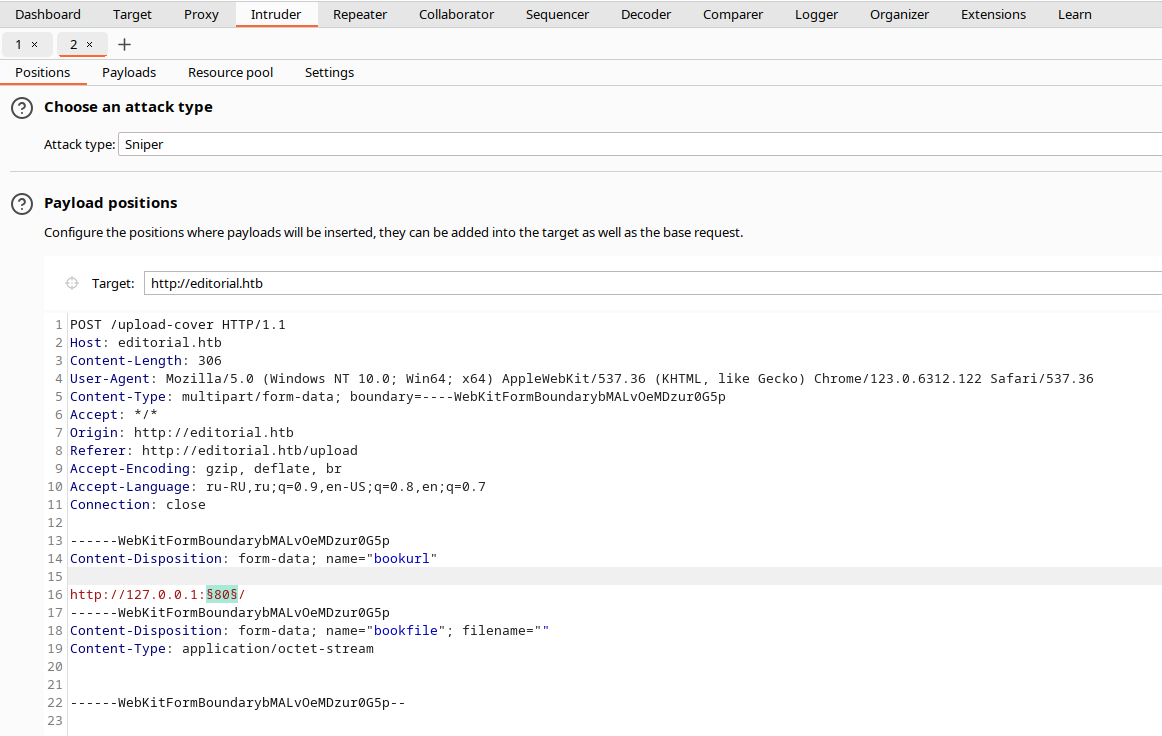Screen dimensions: 1162x736
Task: Click the User-Agent header line
Action: [582, 379]
